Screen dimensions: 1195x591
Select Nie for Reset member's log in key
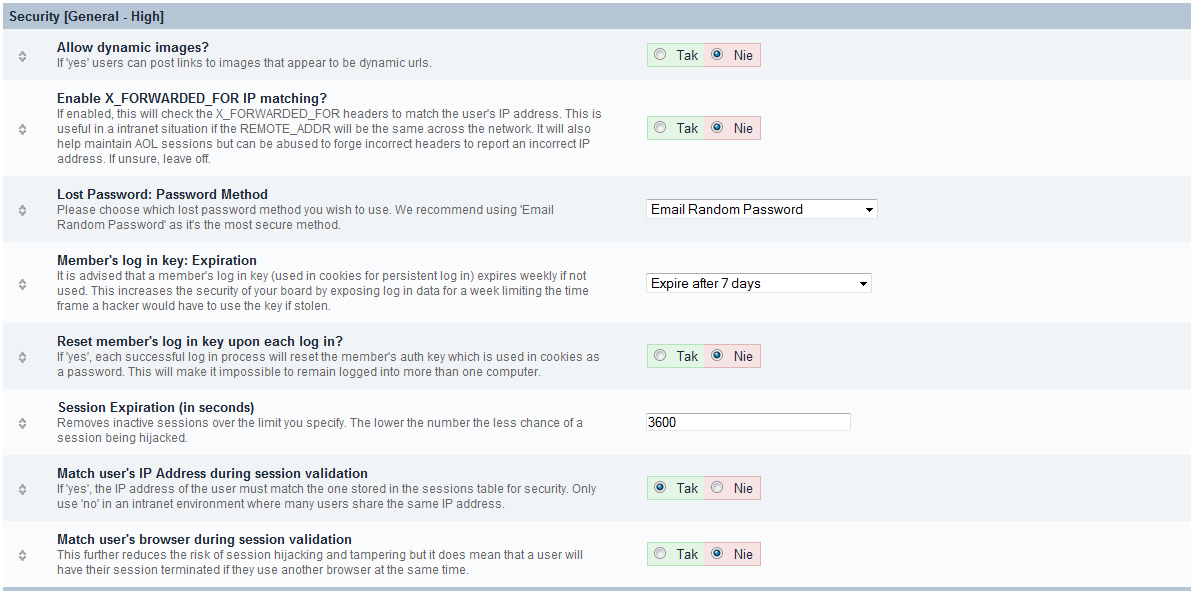tap(717, 356)
